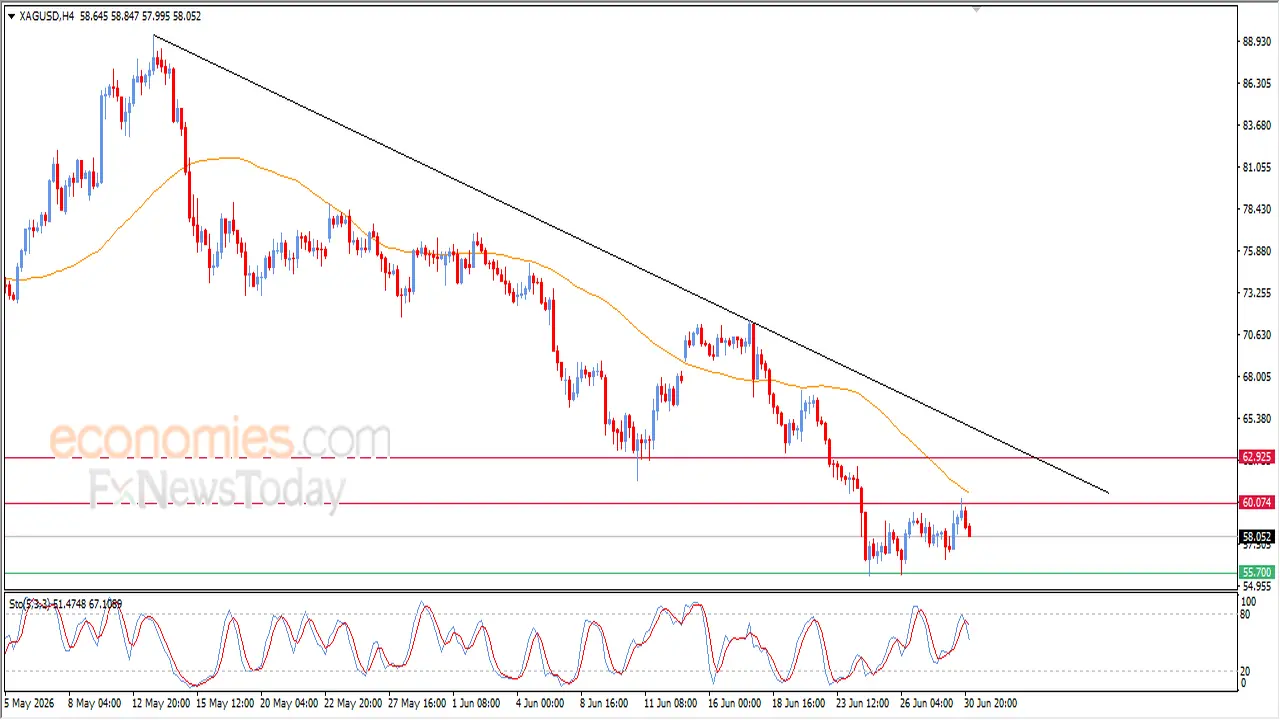Screen dimensions: 1280x720
Task: Click the stochastic 20 level scale label
Action: pyautogui.click(x=1246, y=671)
